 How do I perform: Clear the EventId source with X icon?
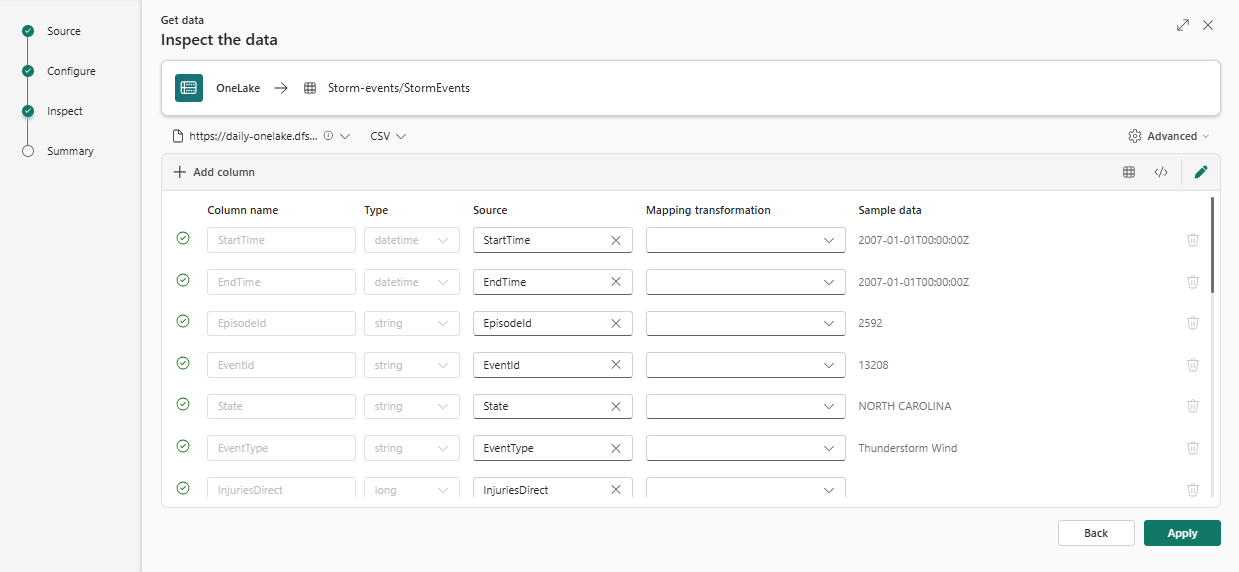pos(616,365)
